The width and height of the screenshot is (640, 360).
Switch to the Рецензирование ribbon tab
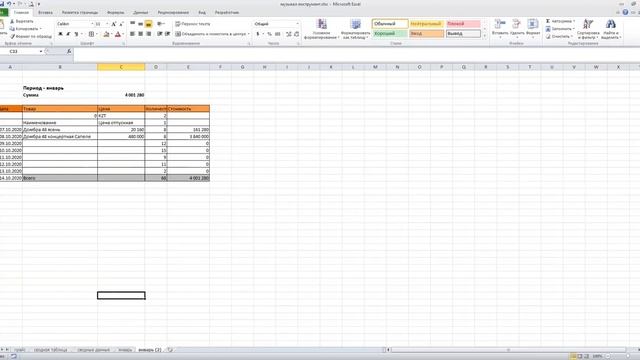click(173, 13)
